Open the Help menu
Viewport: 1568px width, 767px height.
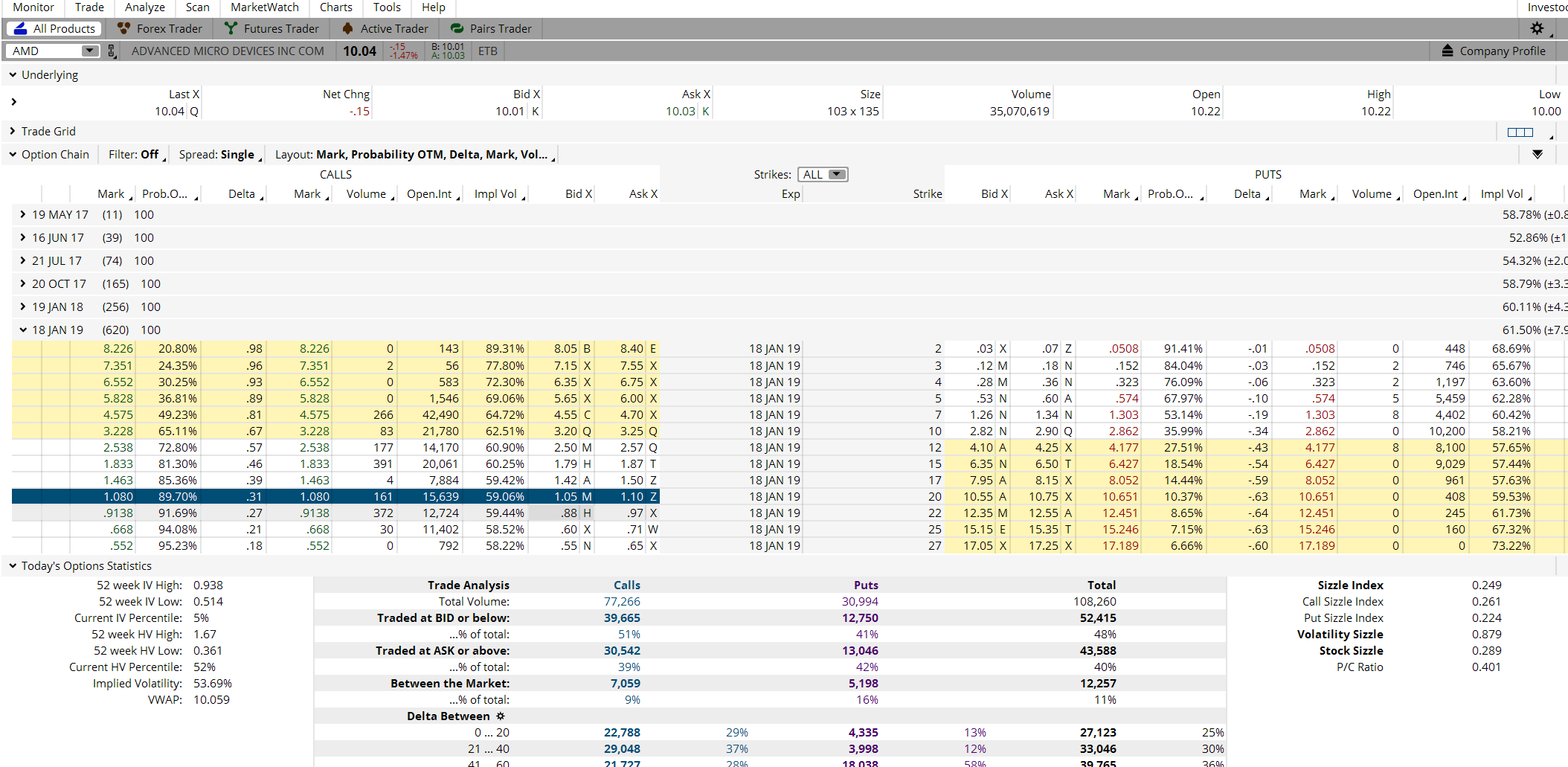pyautogui.click(x=434, y=7)
